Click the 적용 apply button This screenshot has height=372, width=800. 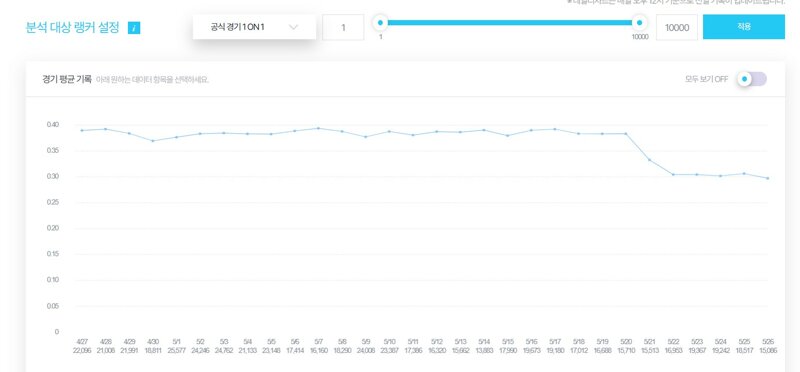click(x=744, y=27)
